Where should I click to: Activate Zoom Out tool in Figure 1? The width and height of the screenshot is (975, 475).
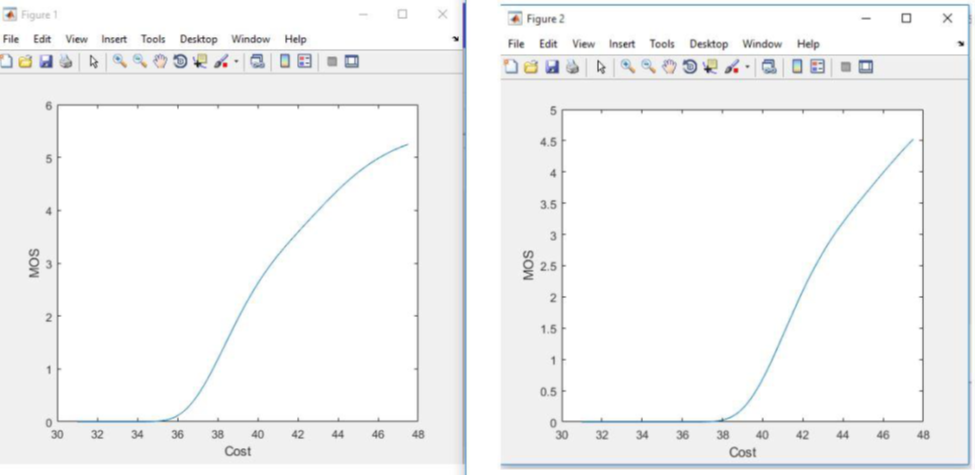[x=140, y=62]
